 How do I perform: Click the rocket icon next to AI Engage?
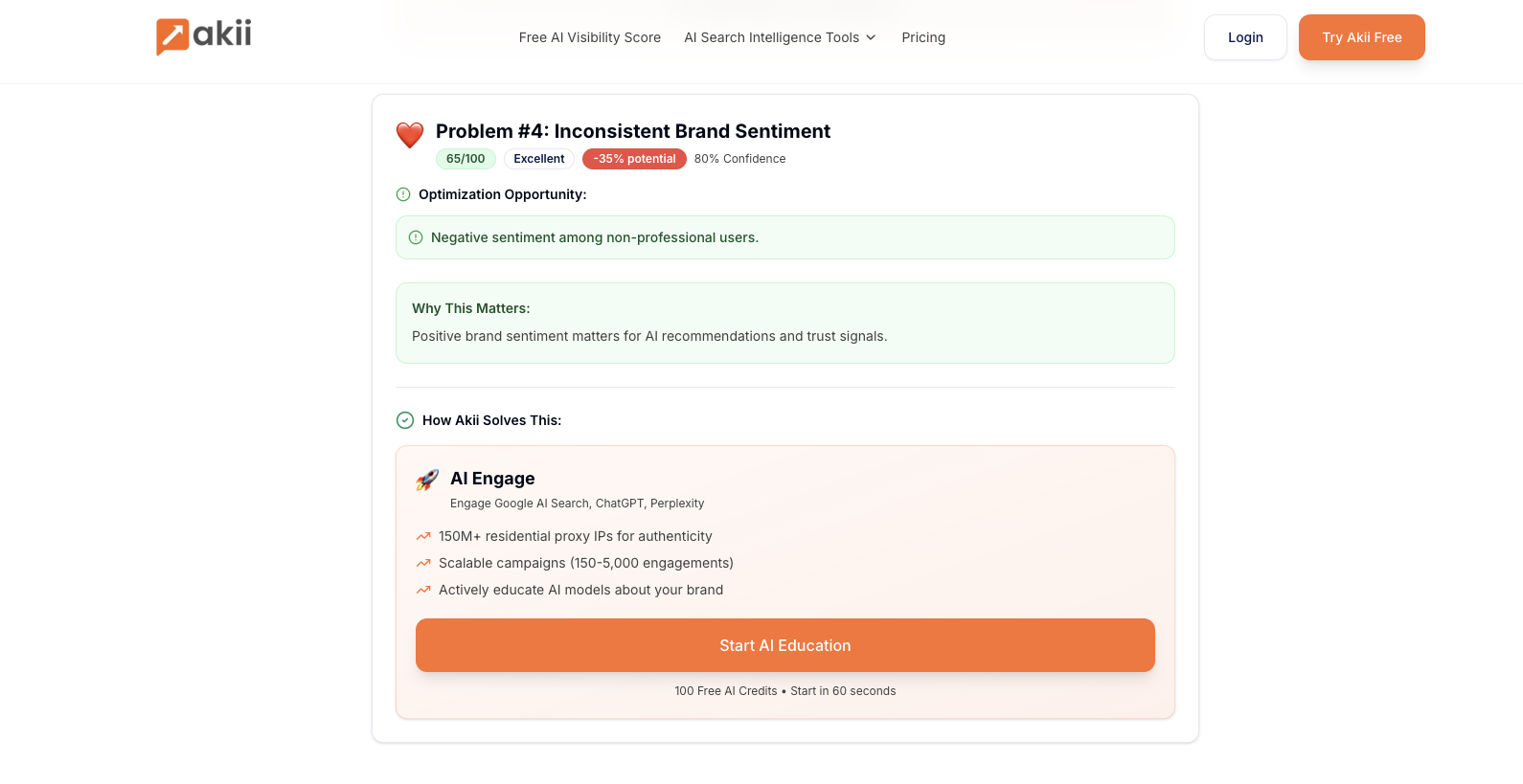point(426,480)
